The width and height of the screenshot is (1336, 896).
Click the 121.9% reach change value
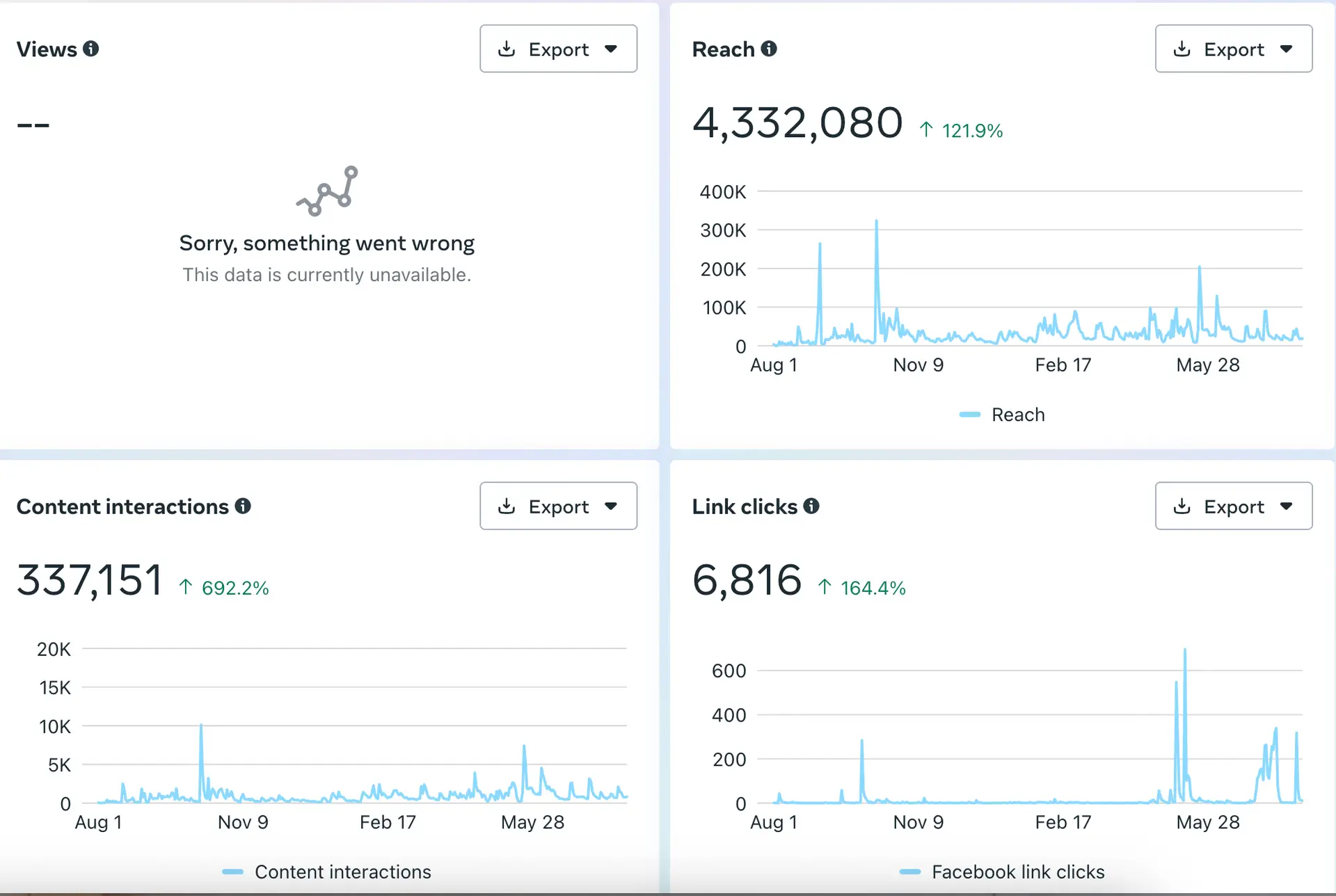[972, 131]
